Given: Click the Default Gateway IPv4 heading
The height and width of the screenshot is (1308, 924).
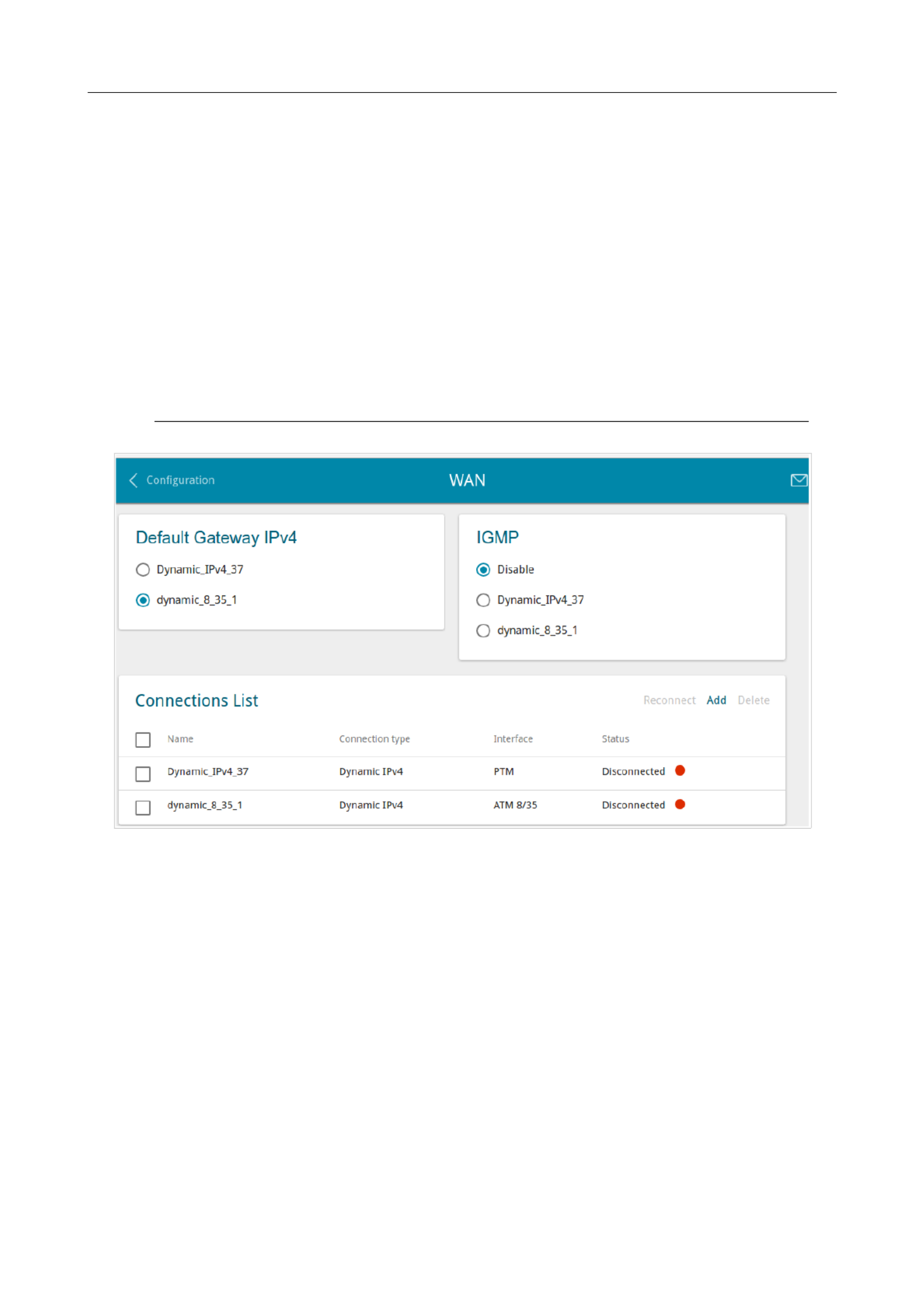Looking at the screenshot, I should coord(216,538).
